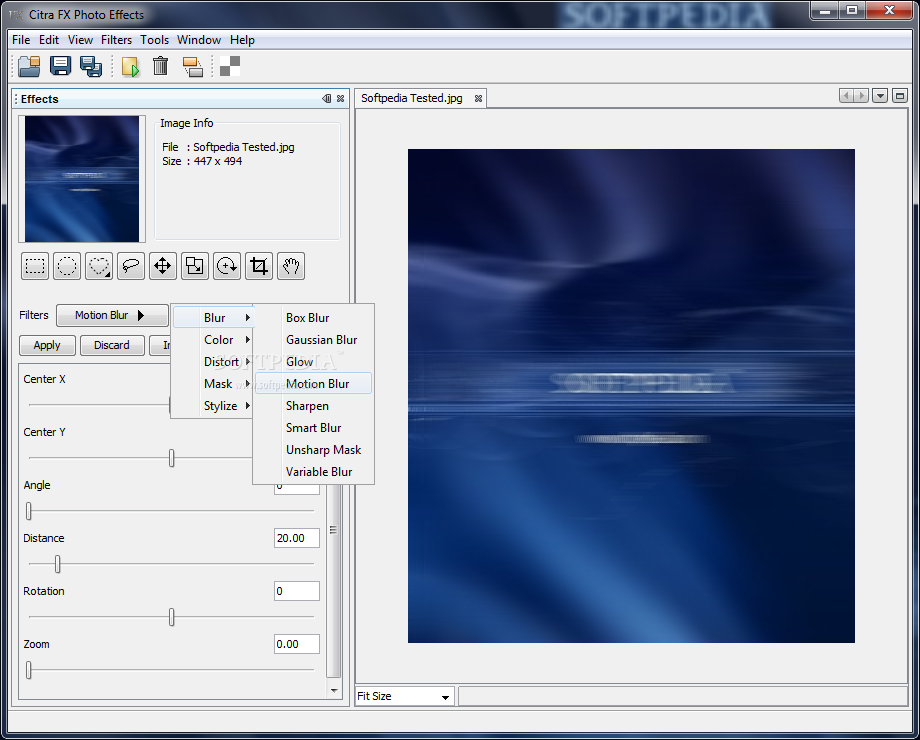Toggle the checkerboard transparency icon

coord(230,66)
